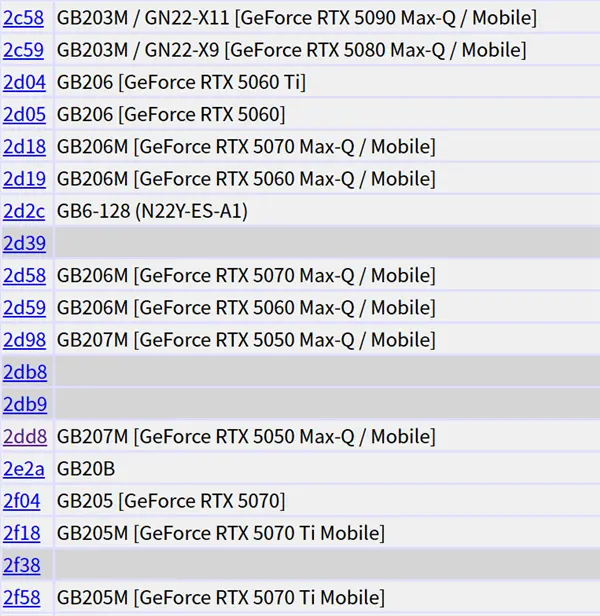Open the 2f58 device link
Viewport: 600px width, 616px height.
pos(22,598)
